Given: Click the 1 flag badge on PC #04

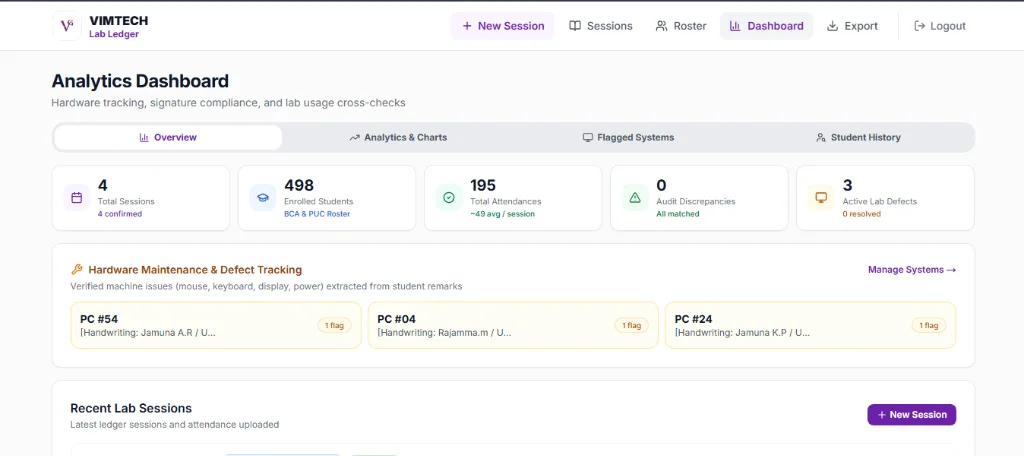Looking at the screenshot, I should pos(632,325).
